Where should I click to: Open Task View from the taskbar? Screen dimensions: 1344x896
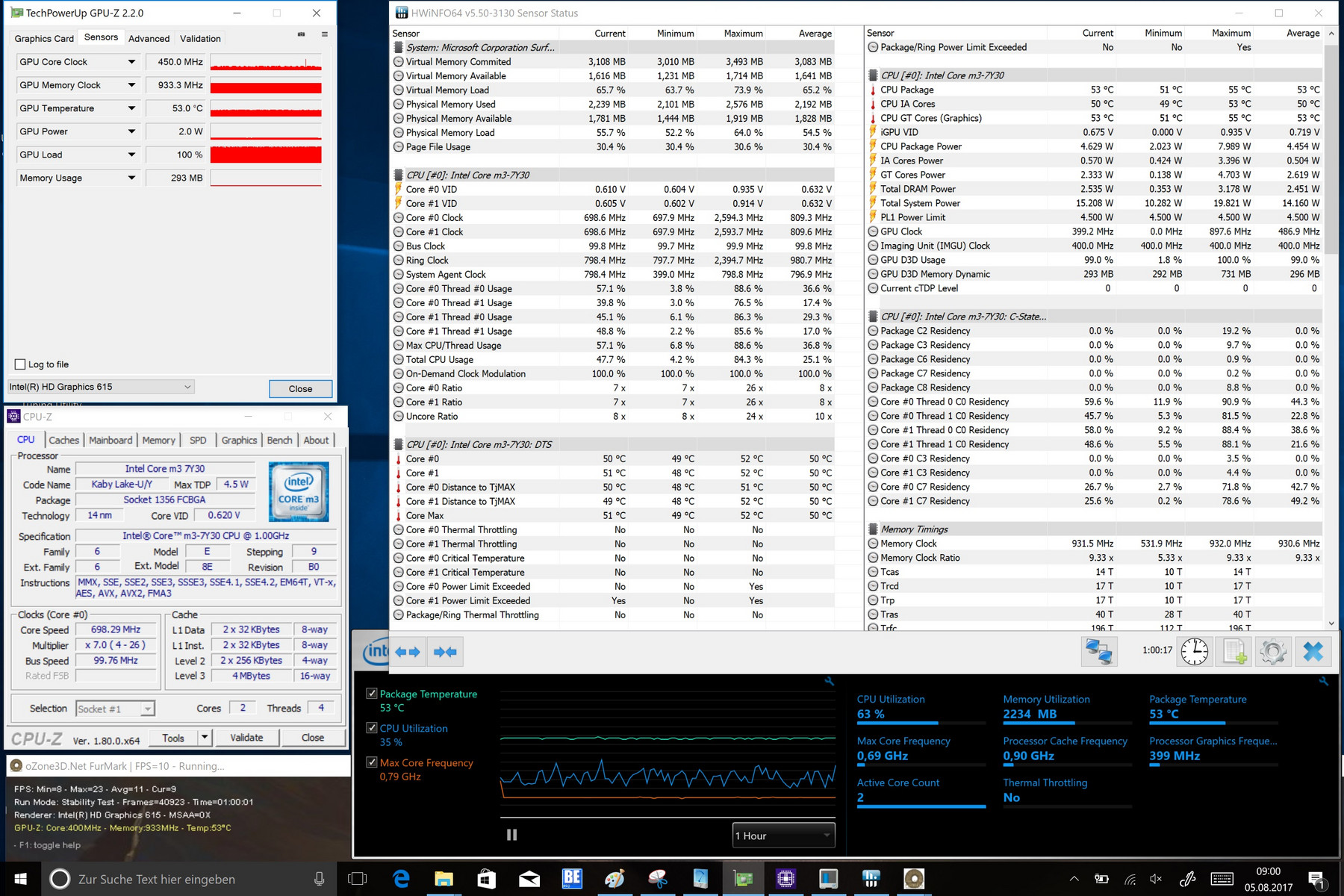(x=358, y=879)
